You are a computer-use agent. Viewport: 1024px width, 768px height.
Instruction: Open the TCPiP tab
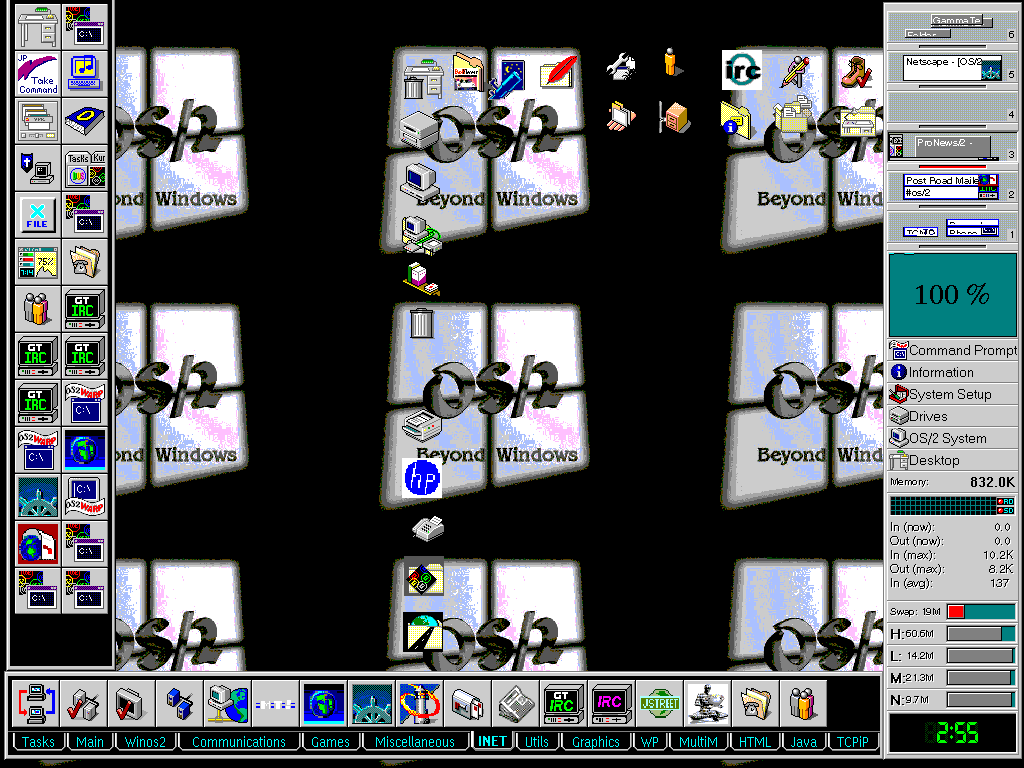tap(853, 742)
